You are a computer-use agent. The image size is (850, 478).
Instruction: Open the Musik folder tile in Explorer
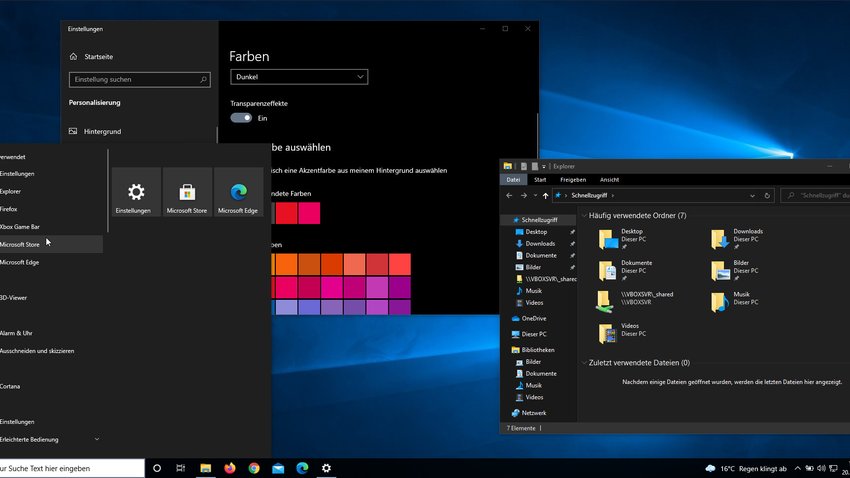720,302
